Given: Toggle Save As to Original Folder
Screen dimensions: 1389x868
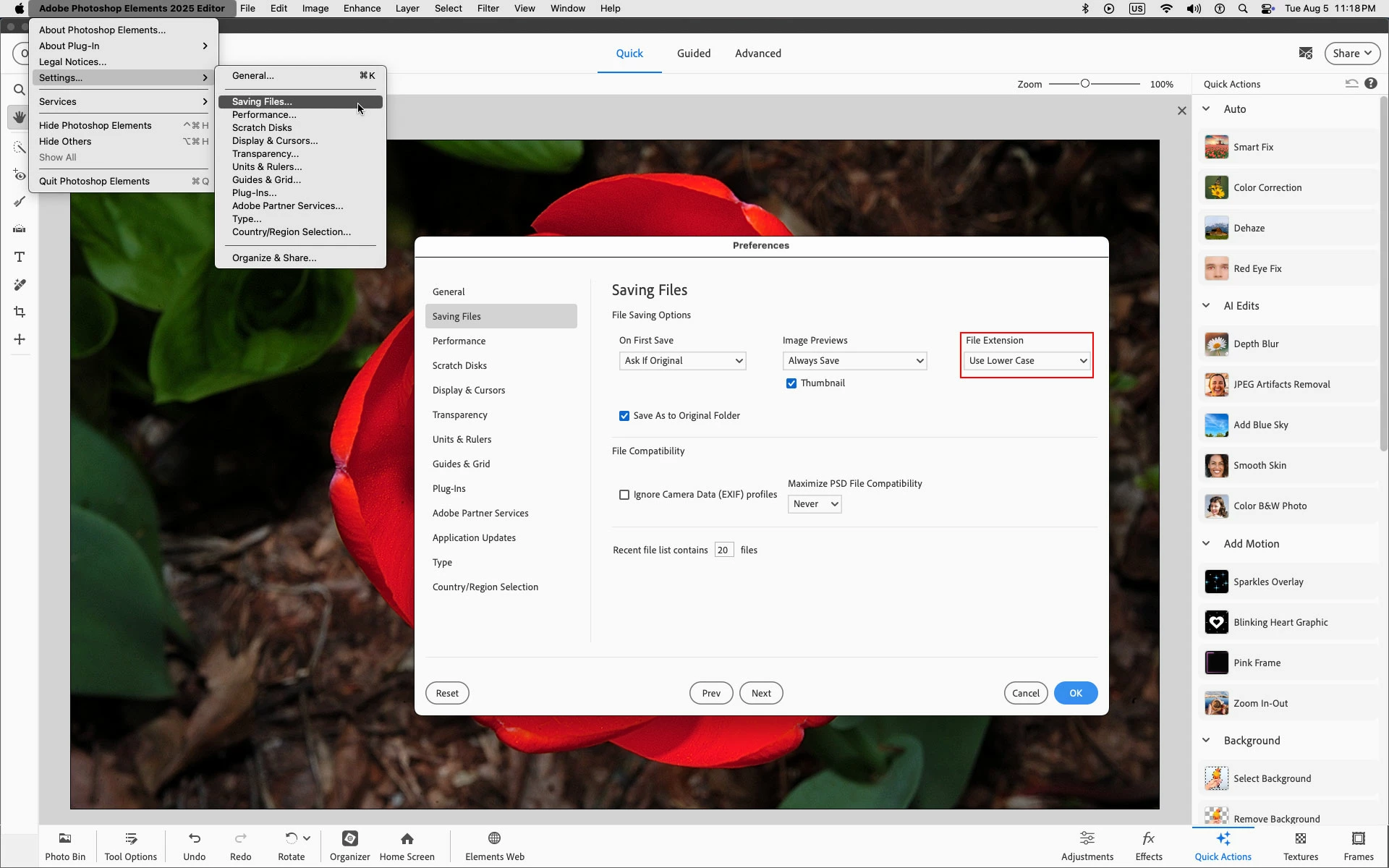Looking at the screenshot, I should pos(624,416).
